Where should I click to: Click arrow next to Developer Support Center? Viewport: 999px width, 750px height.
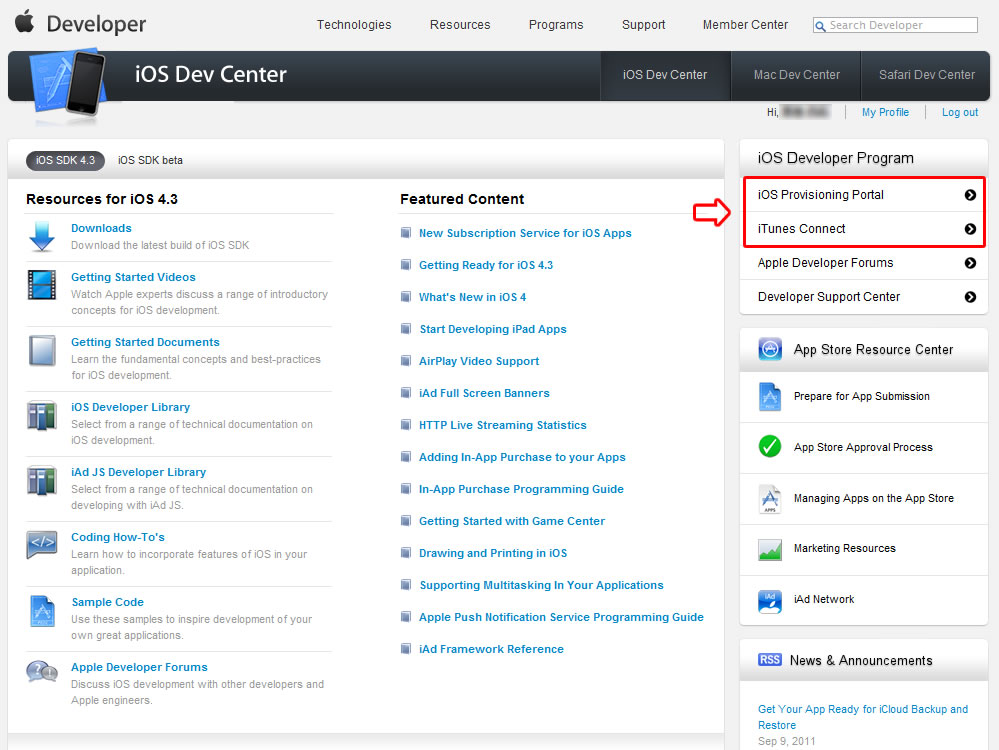pos(970,297)
